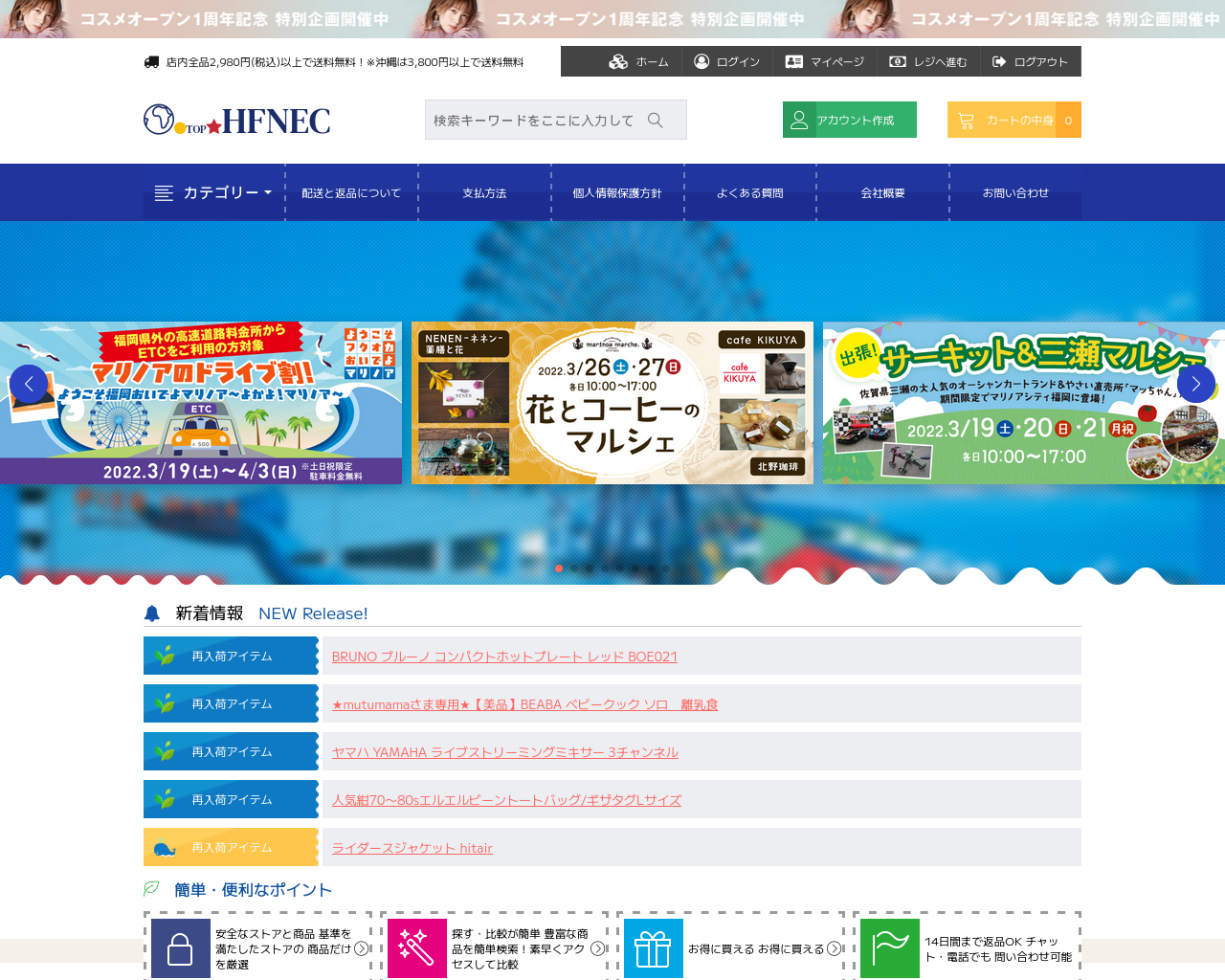1225x980 pixels.
Task: Click the HFNEC site logo
Action: click(x=237, y=120)
